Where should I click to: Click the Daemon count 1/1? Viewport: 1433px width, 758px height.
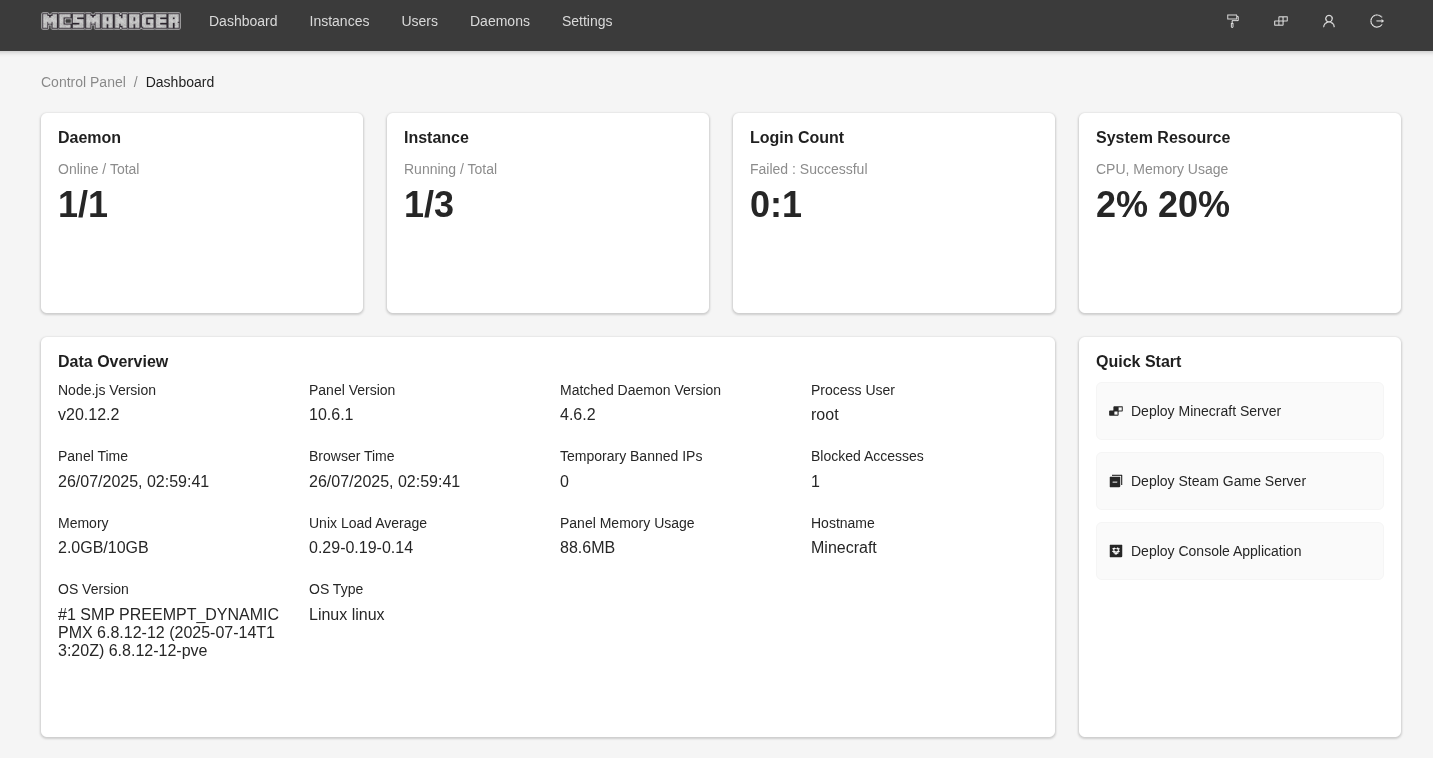[x=83, y=205]
